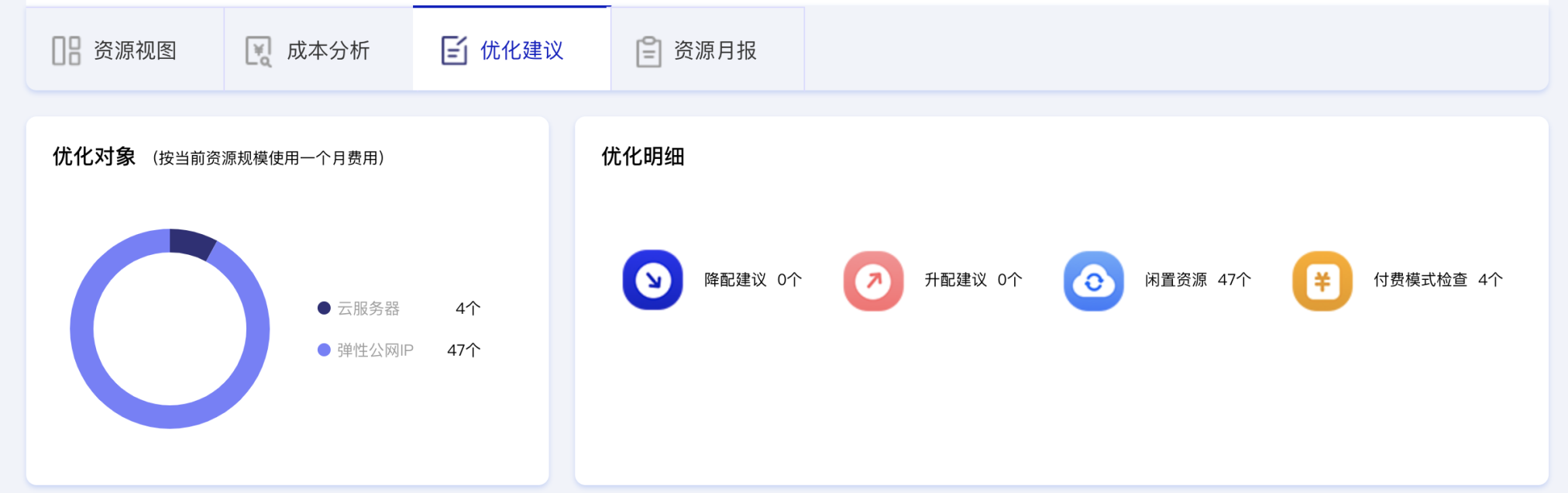Click the 云服务器 legend label
1568x493 pixels.
(x=368, y=309)
